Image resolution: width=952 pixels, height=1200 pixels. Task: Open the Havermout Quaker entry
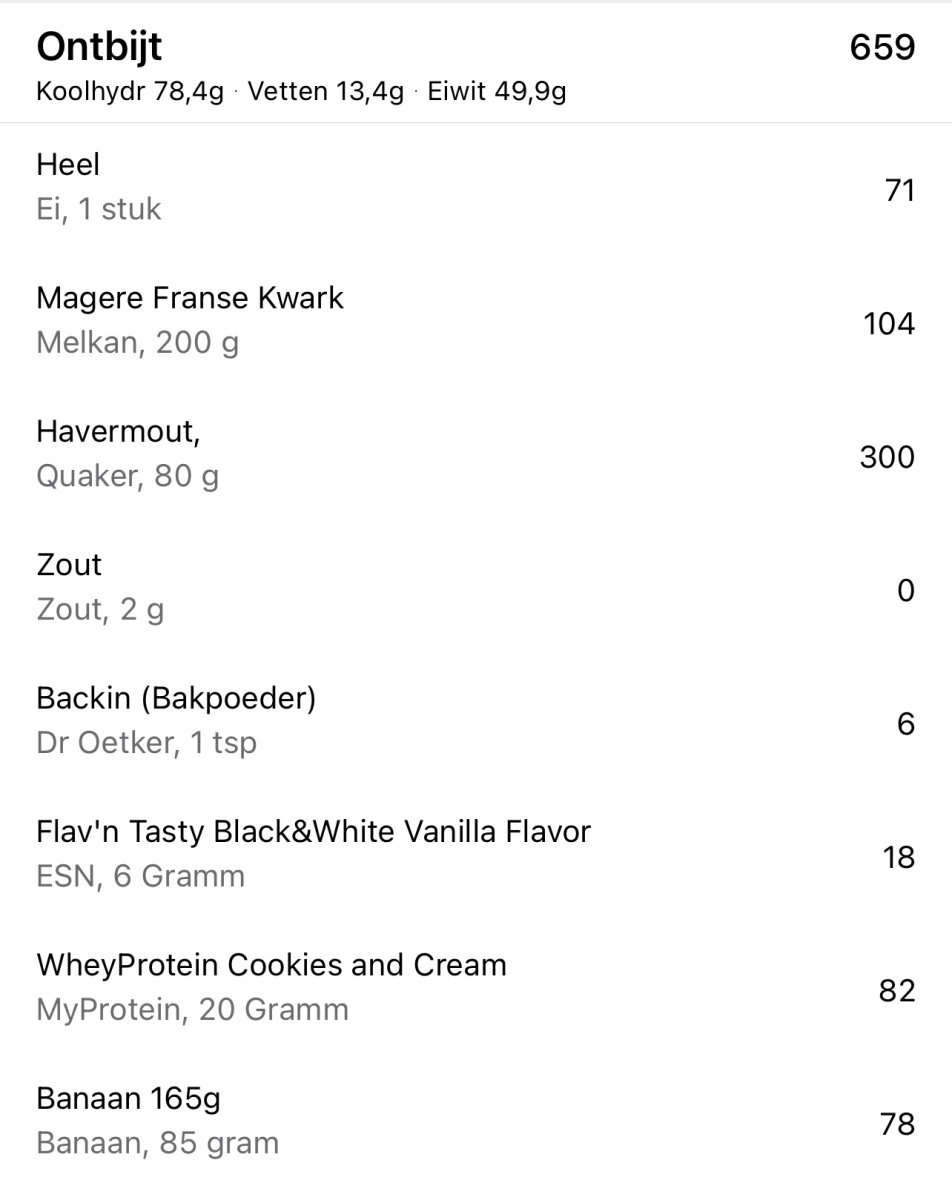coord(119,431)
